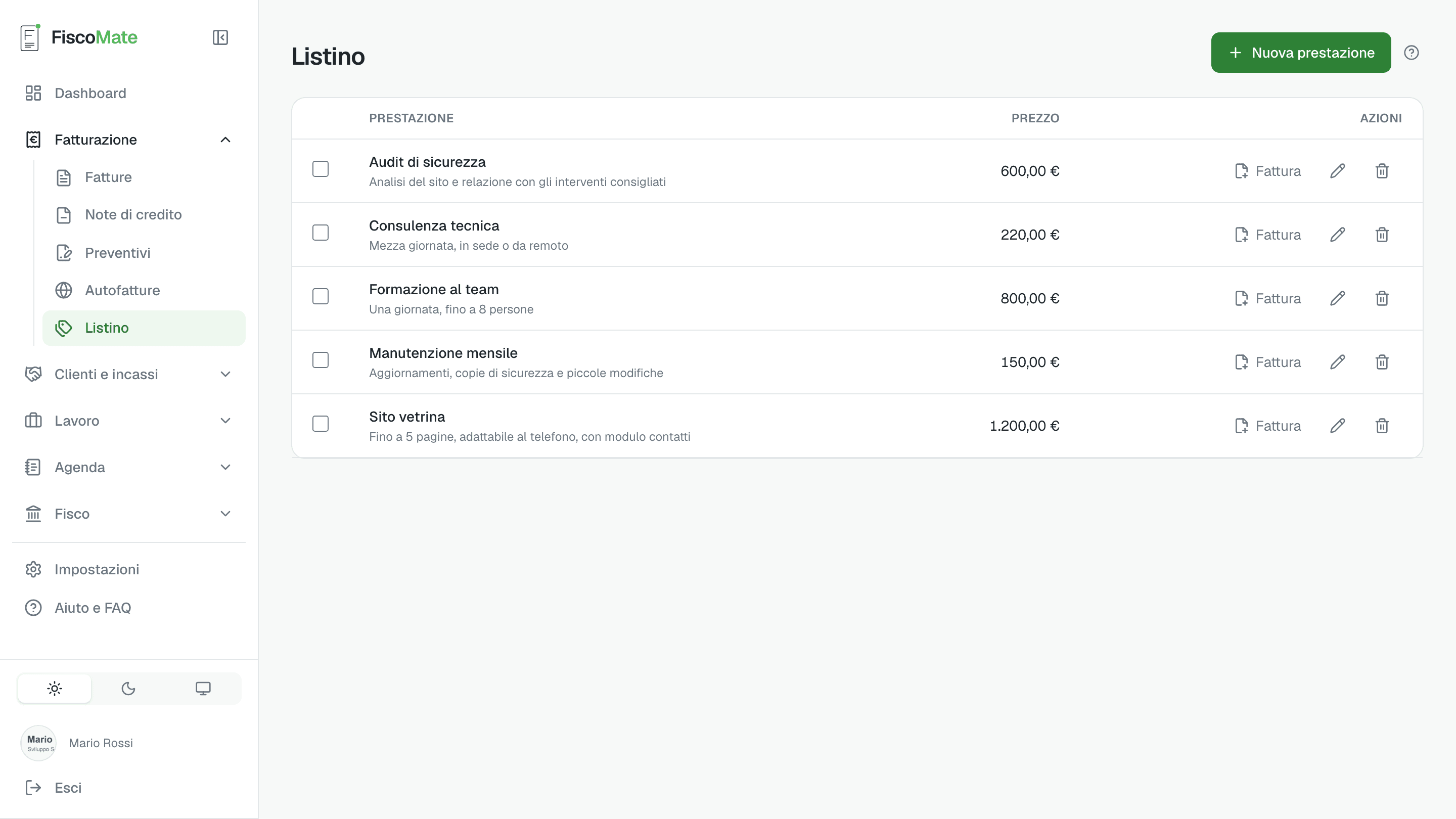
Task: Open Mario Rossi user profile avatar
Action: point(38,743)
